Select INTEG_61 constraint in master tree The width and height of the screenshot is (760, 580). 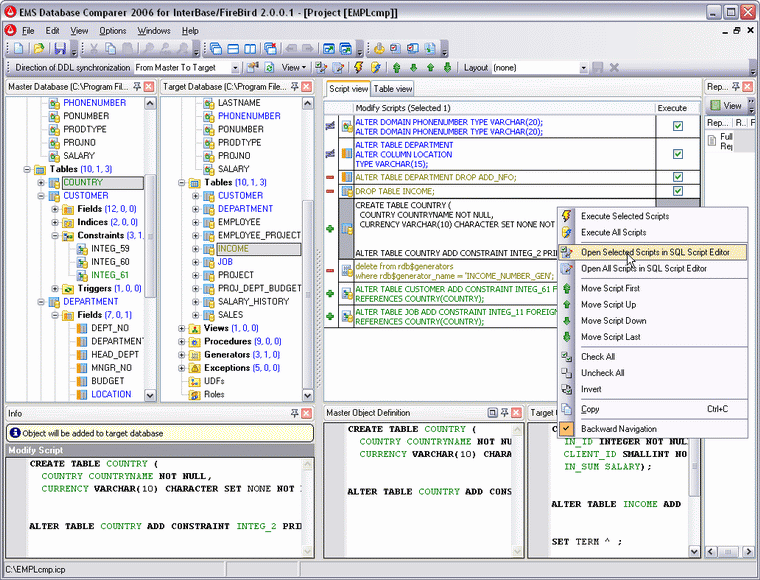click(110, 275)
